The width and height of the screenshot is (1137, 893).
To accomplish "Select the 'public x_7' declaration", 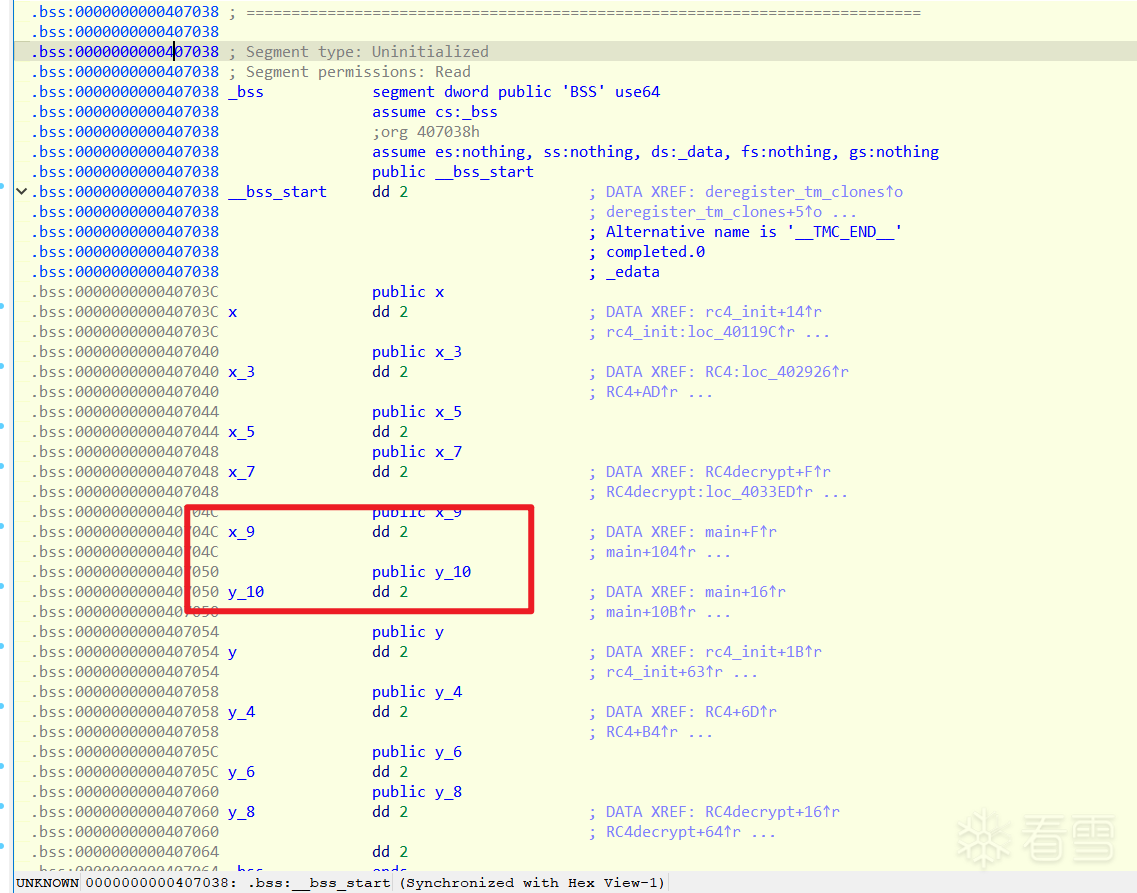I will click(417, 452).
